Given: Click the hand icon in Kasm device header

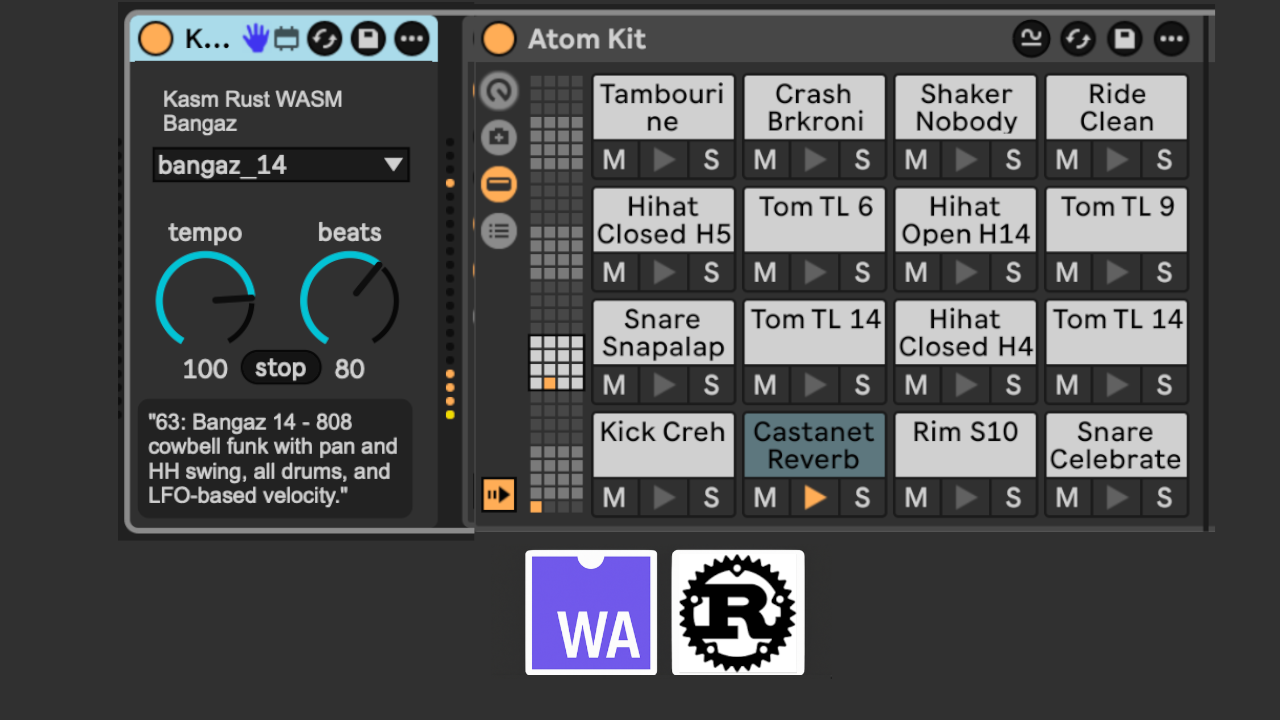Looking at the screenshot, I should [257, 39].
